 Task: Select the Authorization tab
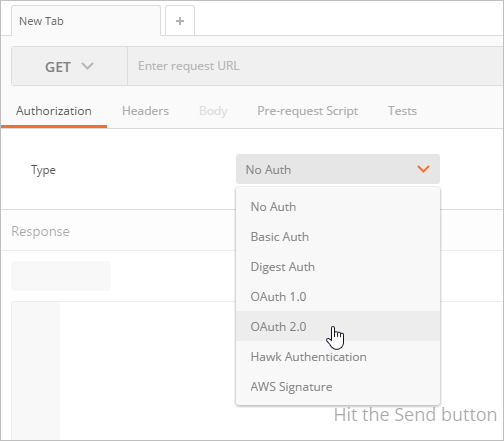click(54, 111)
